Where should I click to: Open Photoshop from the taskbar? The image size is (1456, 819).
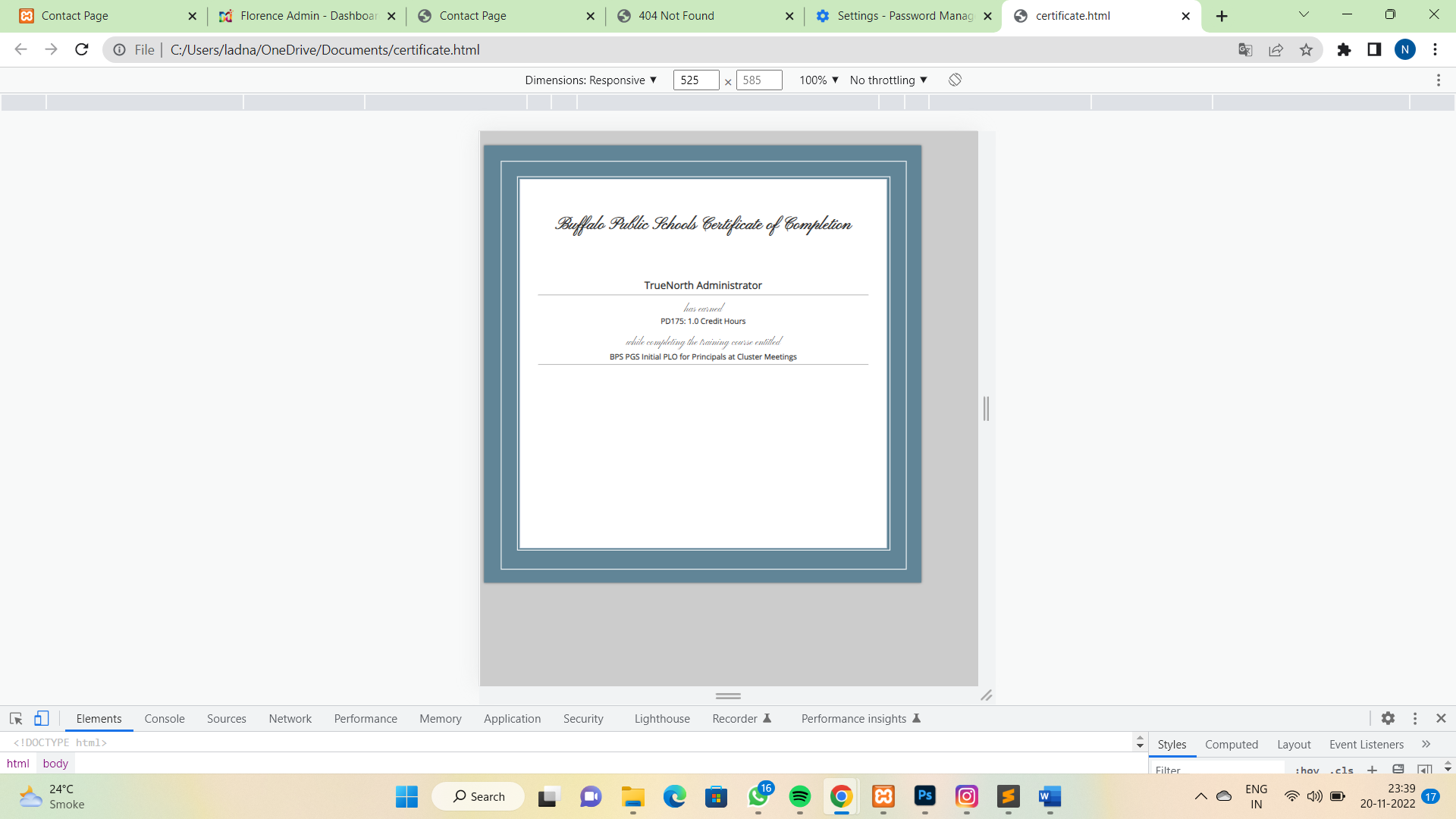[x=924, y=796]
